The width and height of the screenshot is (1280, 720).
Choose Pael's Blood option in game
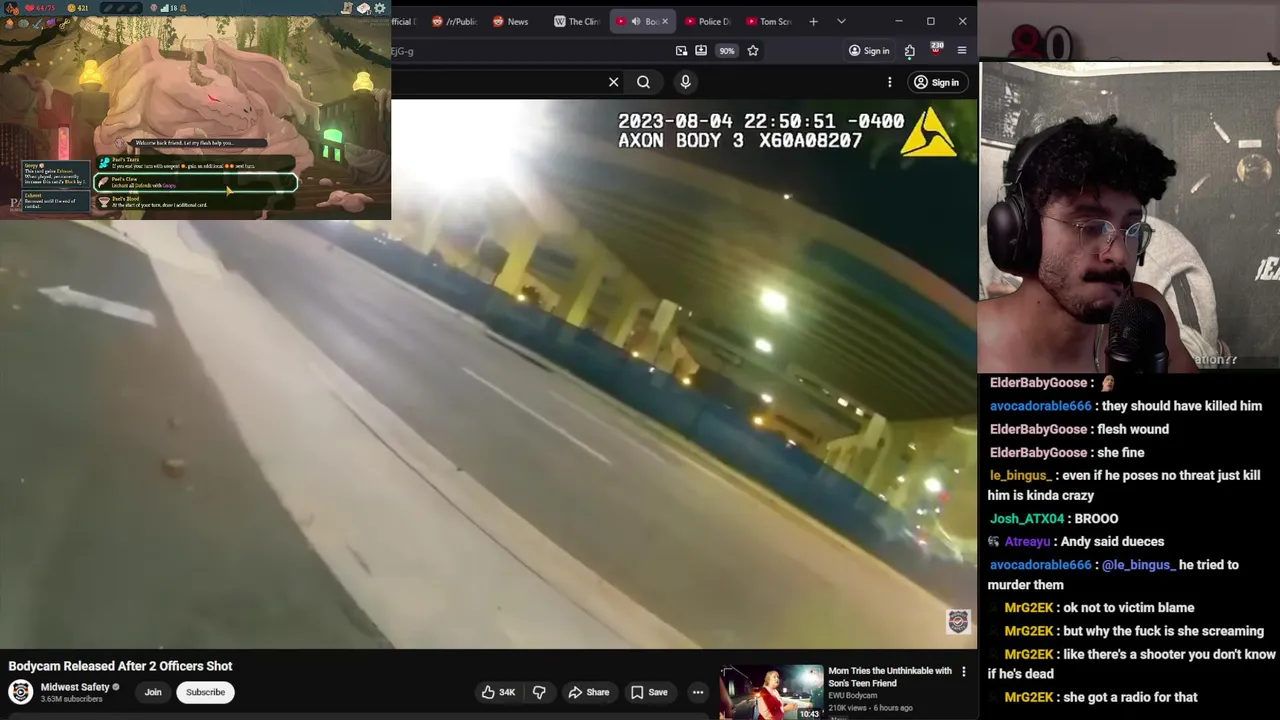196,202
